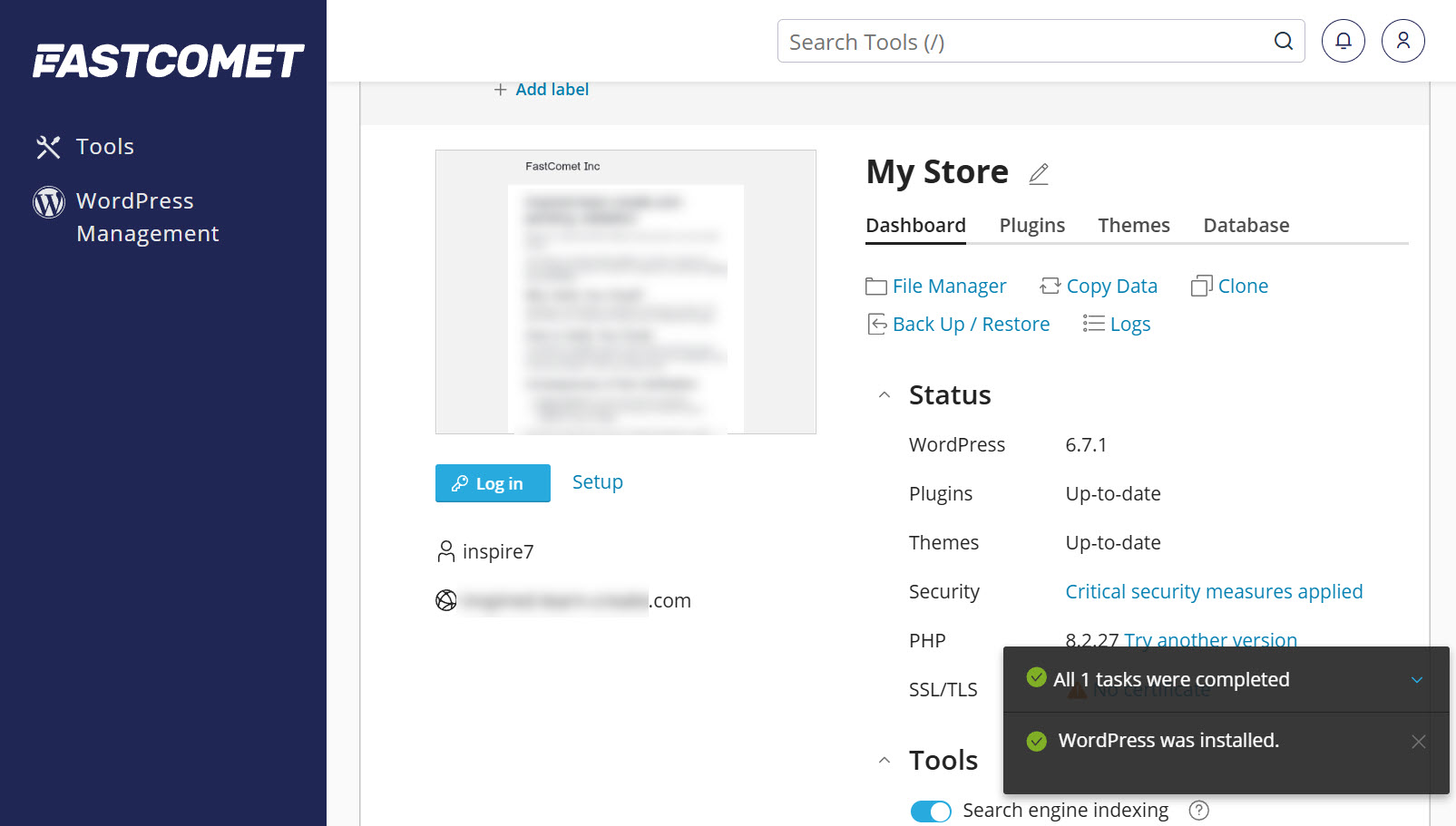Click the pencil icon to rename My Store

coord(1039,173)
